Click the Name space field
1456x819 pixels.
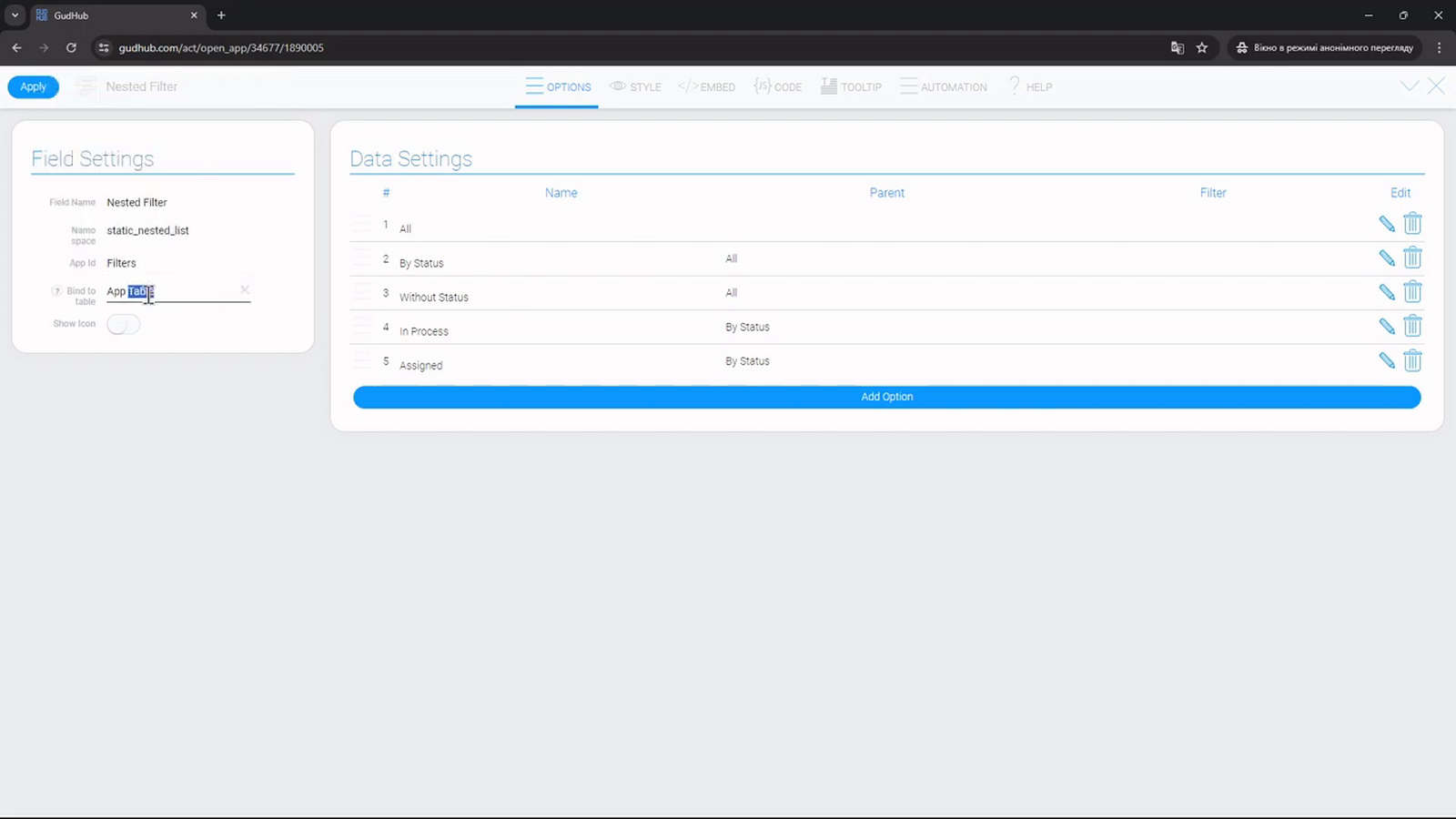[177, 231]
